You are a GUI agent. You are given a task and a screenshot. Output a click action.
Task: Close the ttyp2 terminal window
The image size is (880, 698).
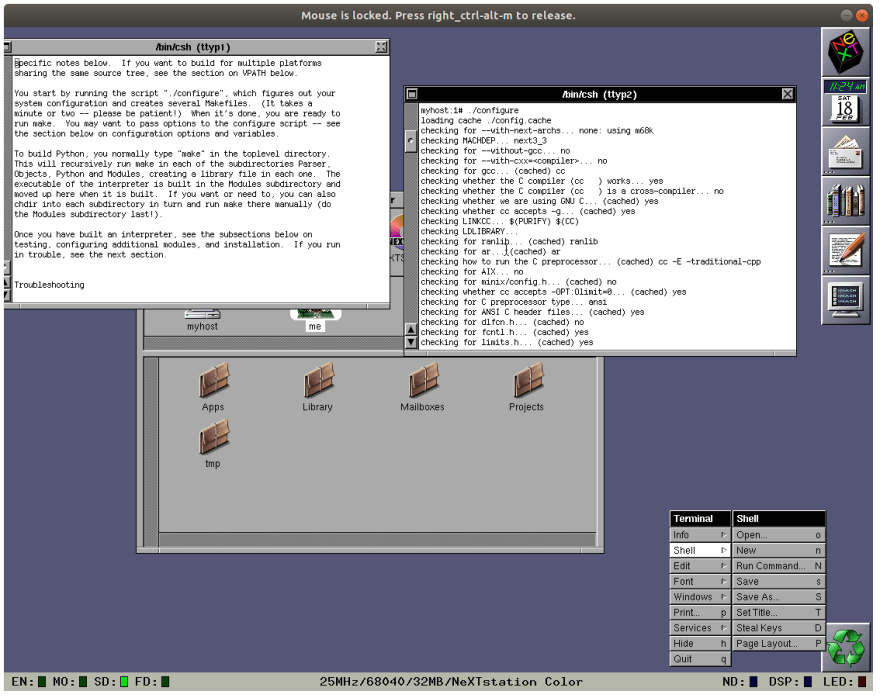coord(788,94)
